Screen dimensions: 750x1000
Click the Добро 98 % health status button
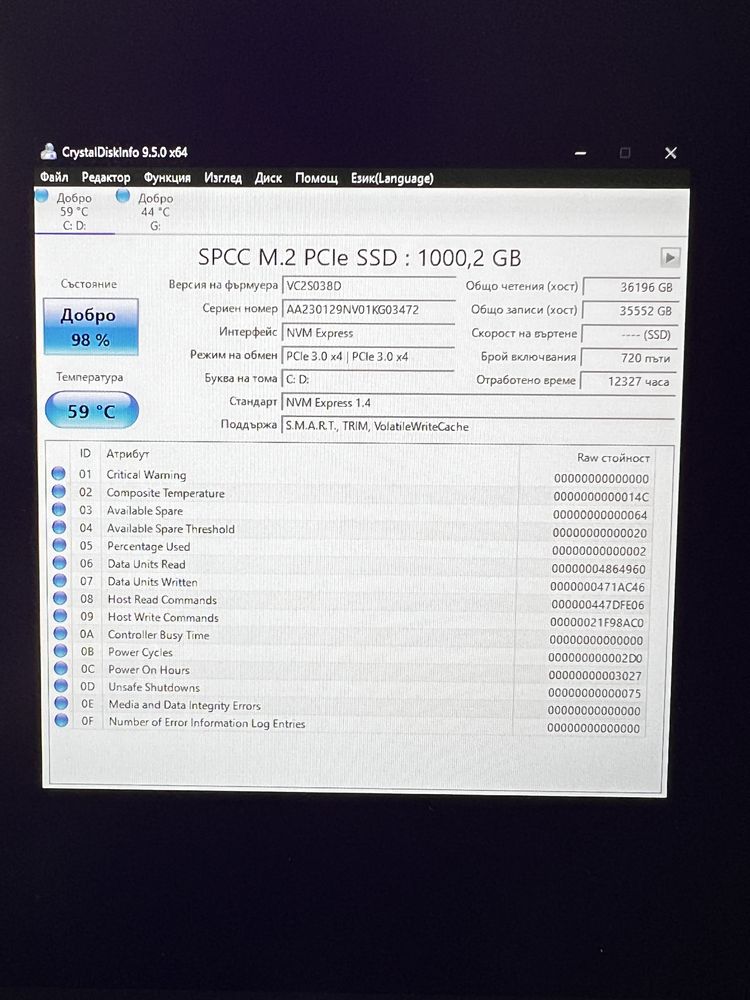tap(91, 327)
